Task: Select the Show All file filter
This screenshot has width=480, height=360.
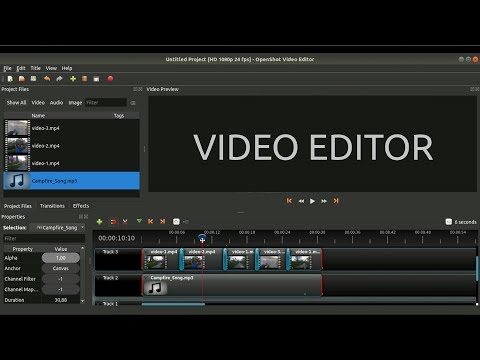Action: click(x=16, y=103)
